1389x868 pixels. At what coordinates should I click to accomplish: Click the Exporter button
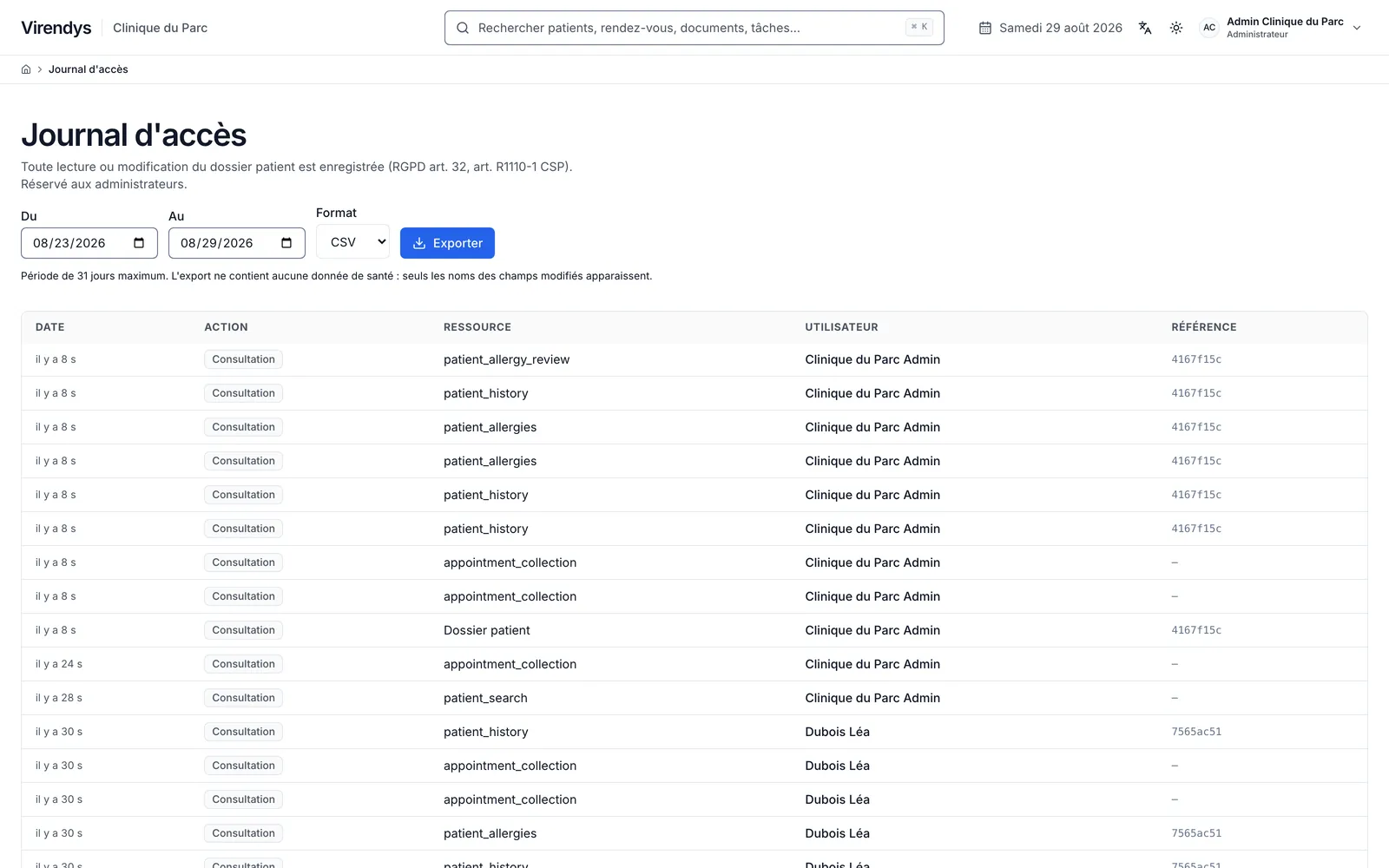click(447, 243)
